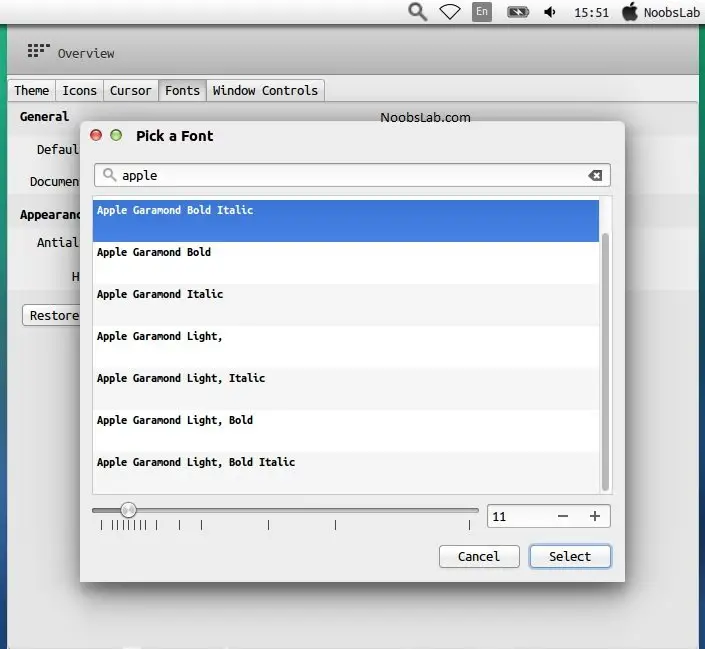Click the battery status icon
The image size is (705, 649).
[x=517, y=12]
